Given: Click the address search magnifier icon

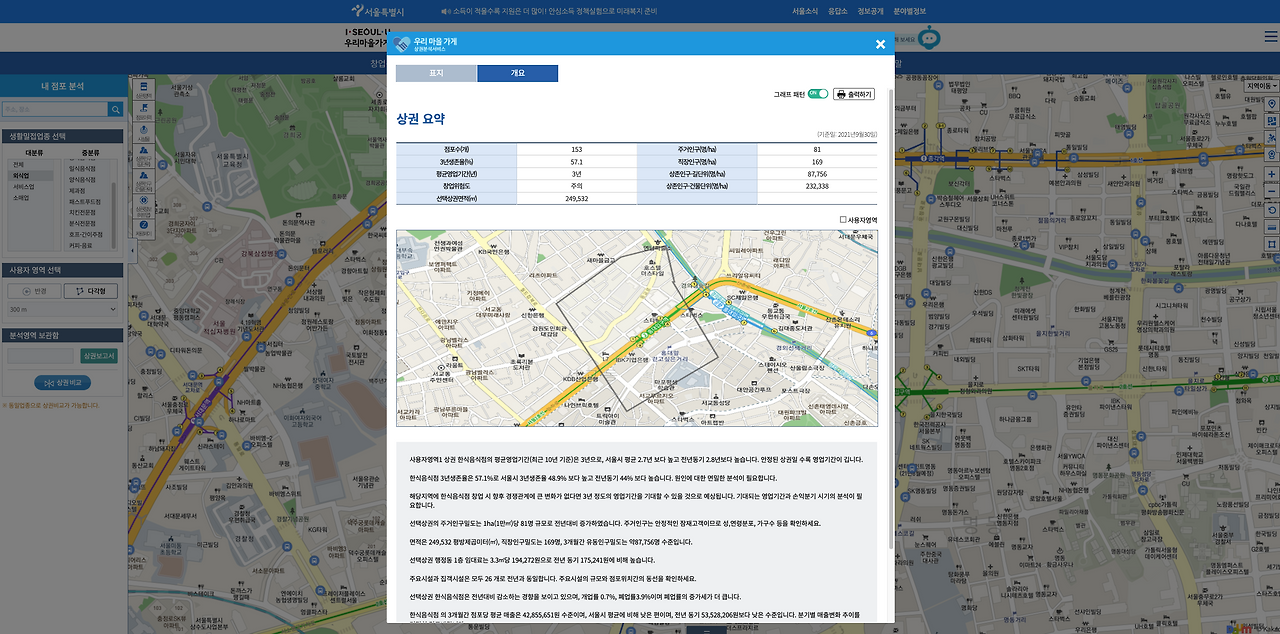Looking at the screenshot, I should (116, 109).
